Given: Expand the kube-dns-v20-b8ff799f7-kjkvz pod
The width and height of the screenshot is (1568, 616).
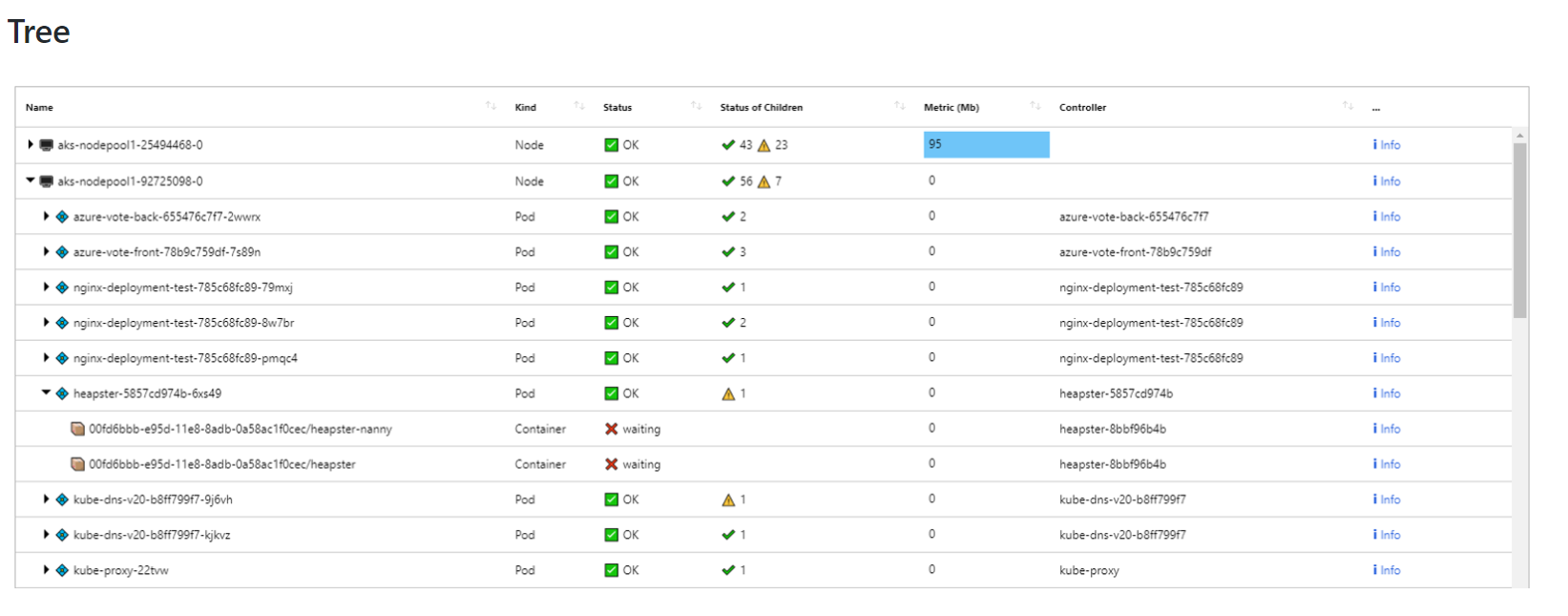Looking at the screenshot, I should tap(46, 535).
